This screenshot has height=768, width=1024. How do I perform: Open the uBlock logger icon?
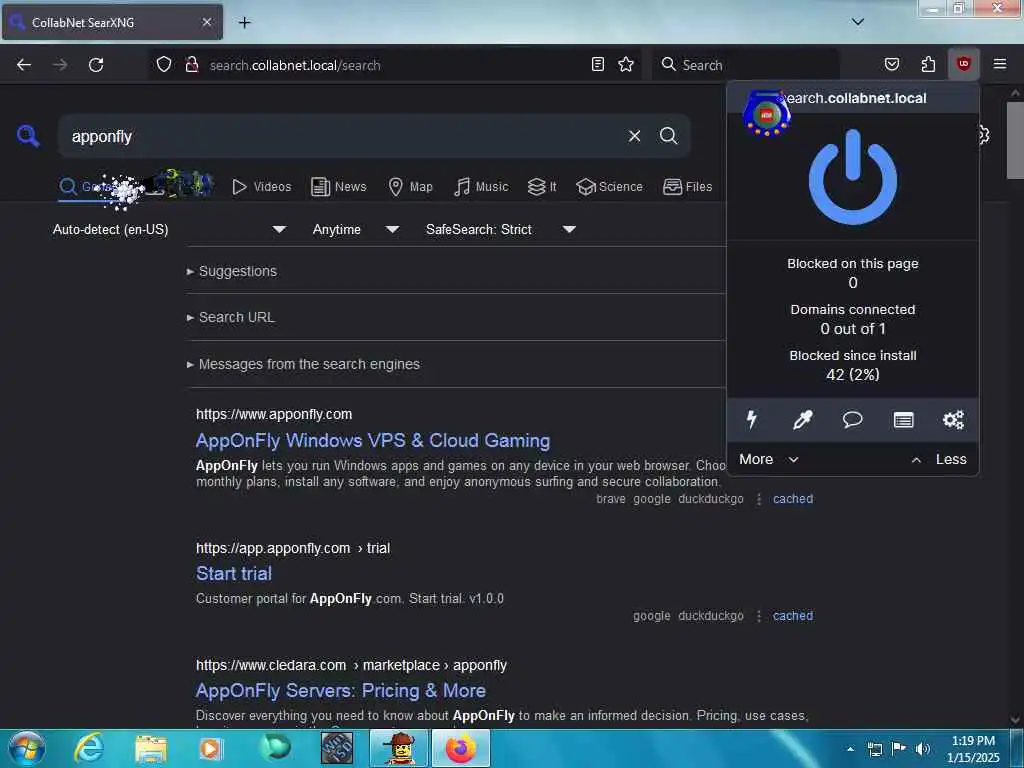pyautogui.click(x=903, y=419)
